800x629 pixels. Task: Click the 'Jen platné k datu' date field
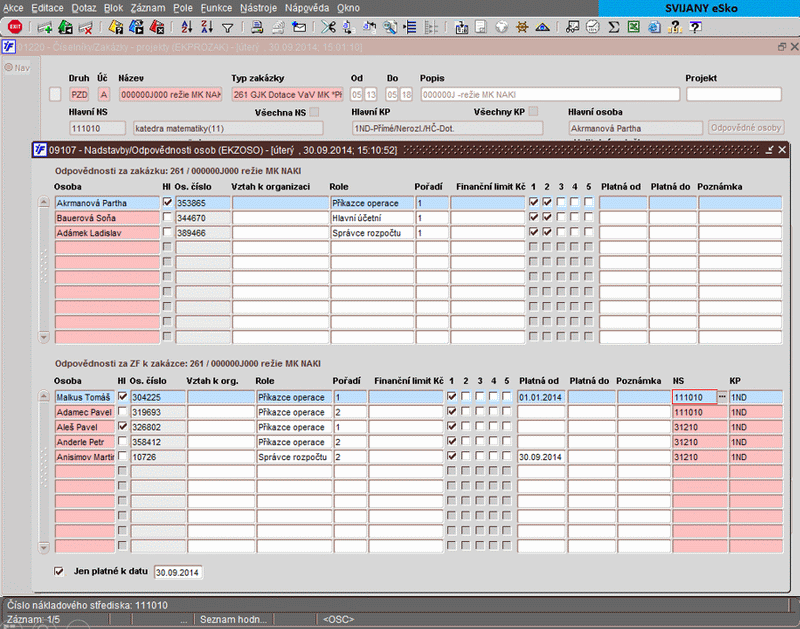178,572
